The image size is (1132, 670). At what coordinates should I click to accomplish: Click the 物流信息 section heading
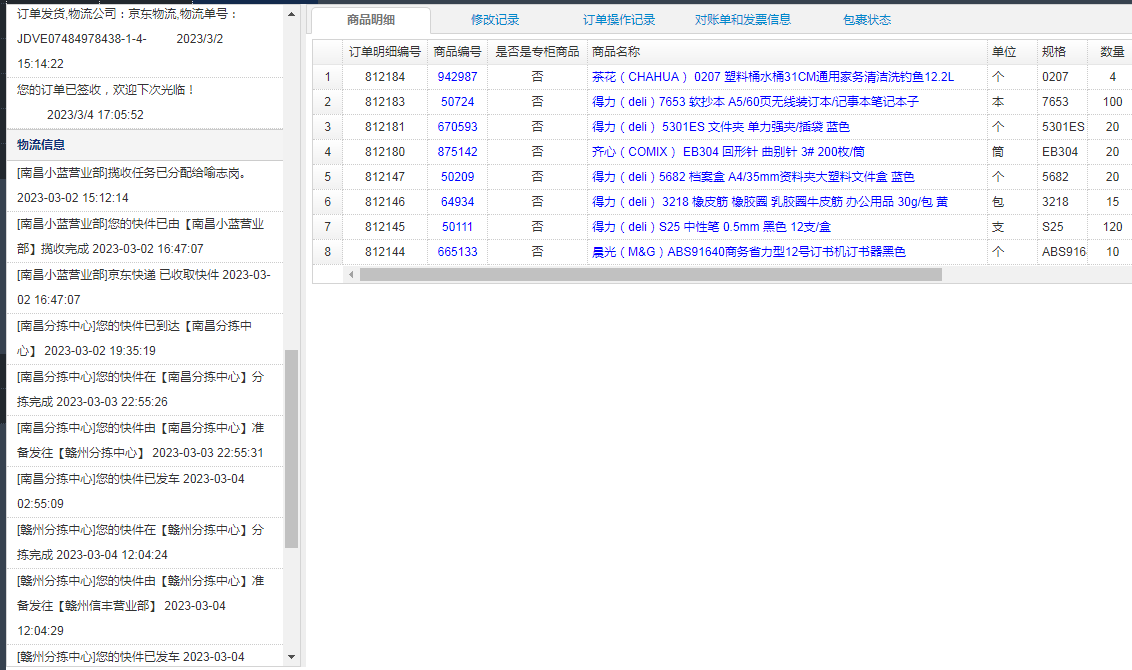tap(41, 145)
